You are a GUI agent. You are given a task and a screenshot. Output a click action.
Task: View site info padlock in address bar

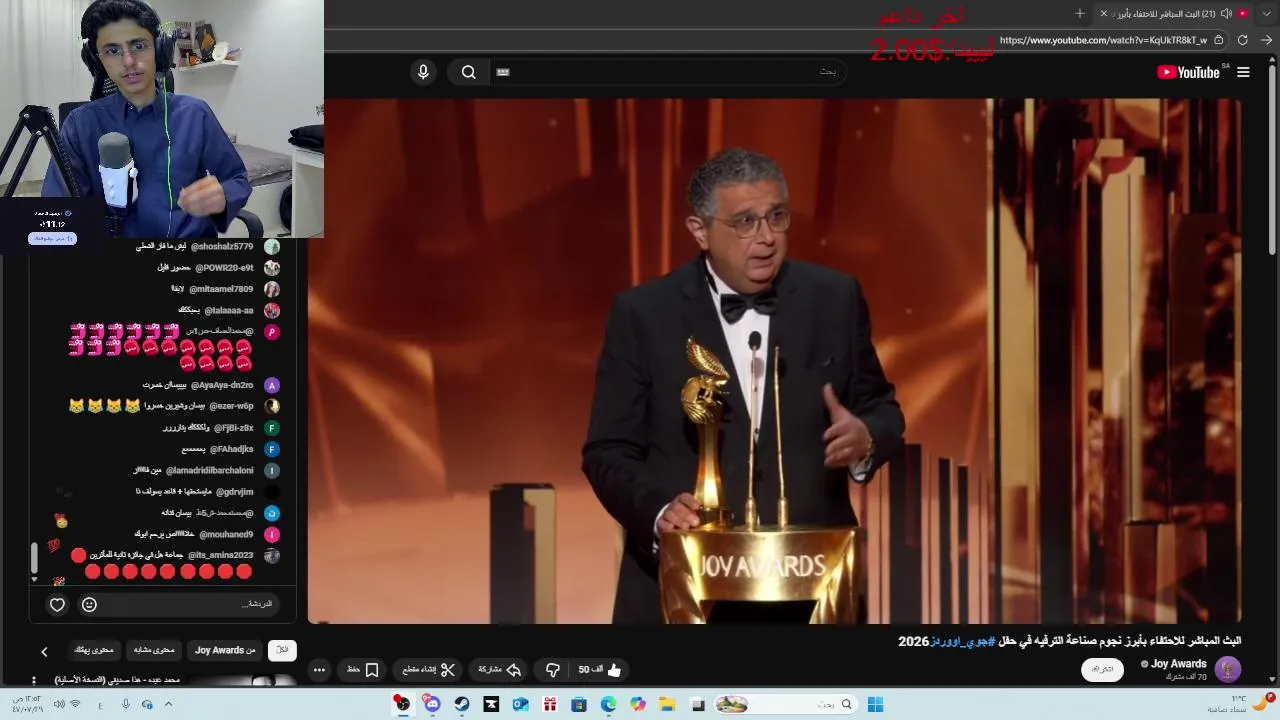pos(1217,40)
